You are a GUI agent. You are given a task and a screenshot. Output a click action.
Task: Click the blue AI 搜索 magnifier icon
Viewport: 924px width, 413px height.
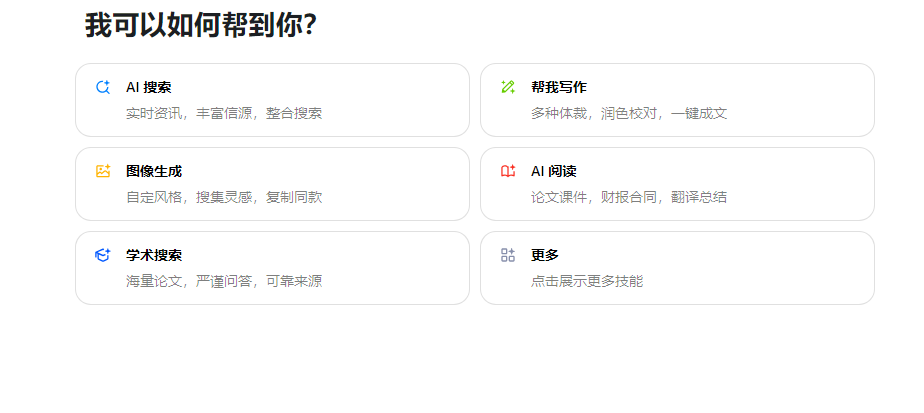coord(103,87)
